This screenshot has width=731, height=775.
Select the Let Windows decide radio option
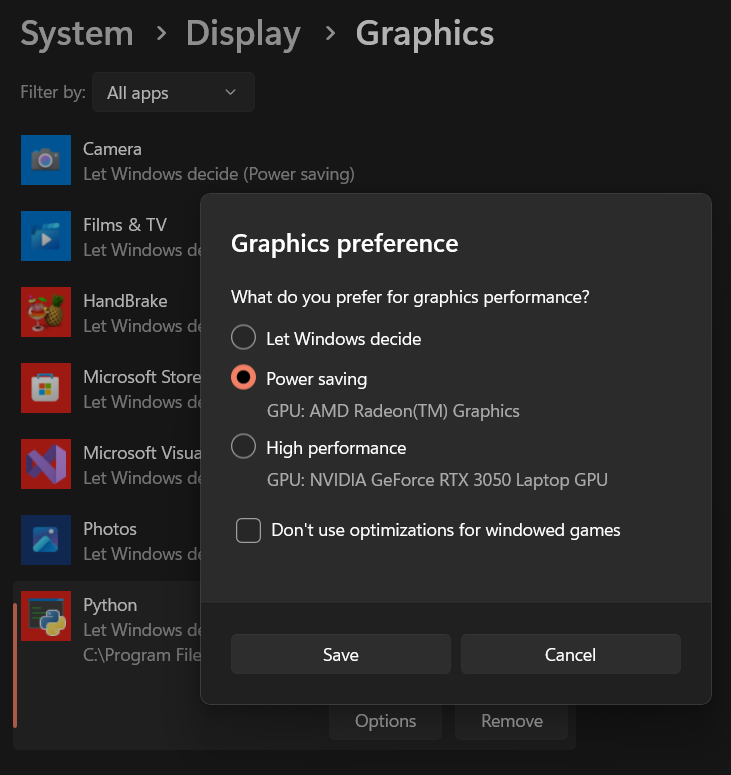point(244,338)
